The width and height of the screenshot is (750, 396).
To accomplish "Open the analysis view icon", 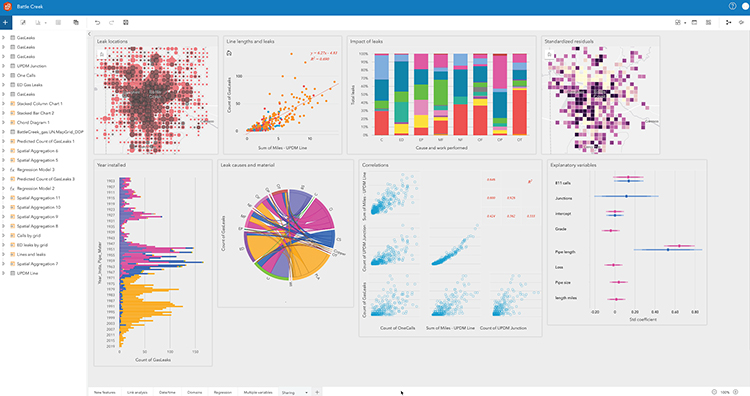I will coord(728,22).
